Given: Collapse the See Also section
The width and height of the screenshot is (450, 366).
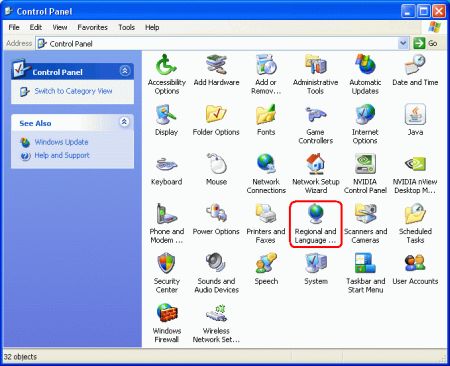Looking at the screenshot, I should coord(124,122).
